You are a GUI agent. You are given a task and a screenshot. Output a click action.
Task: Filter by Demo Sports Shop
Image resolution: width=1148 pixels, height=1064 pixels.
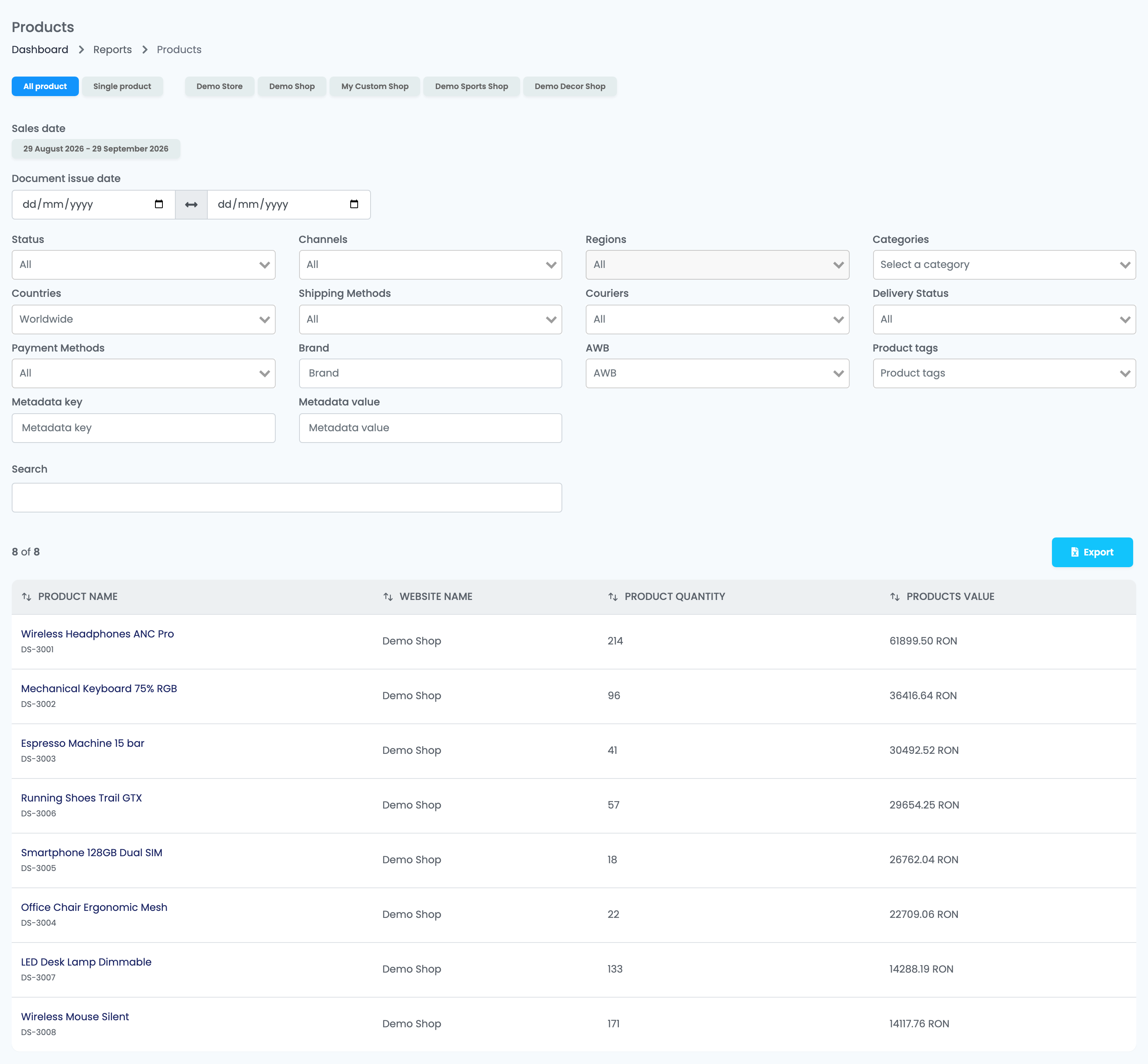pyautogui.click(x=471, y=86)
